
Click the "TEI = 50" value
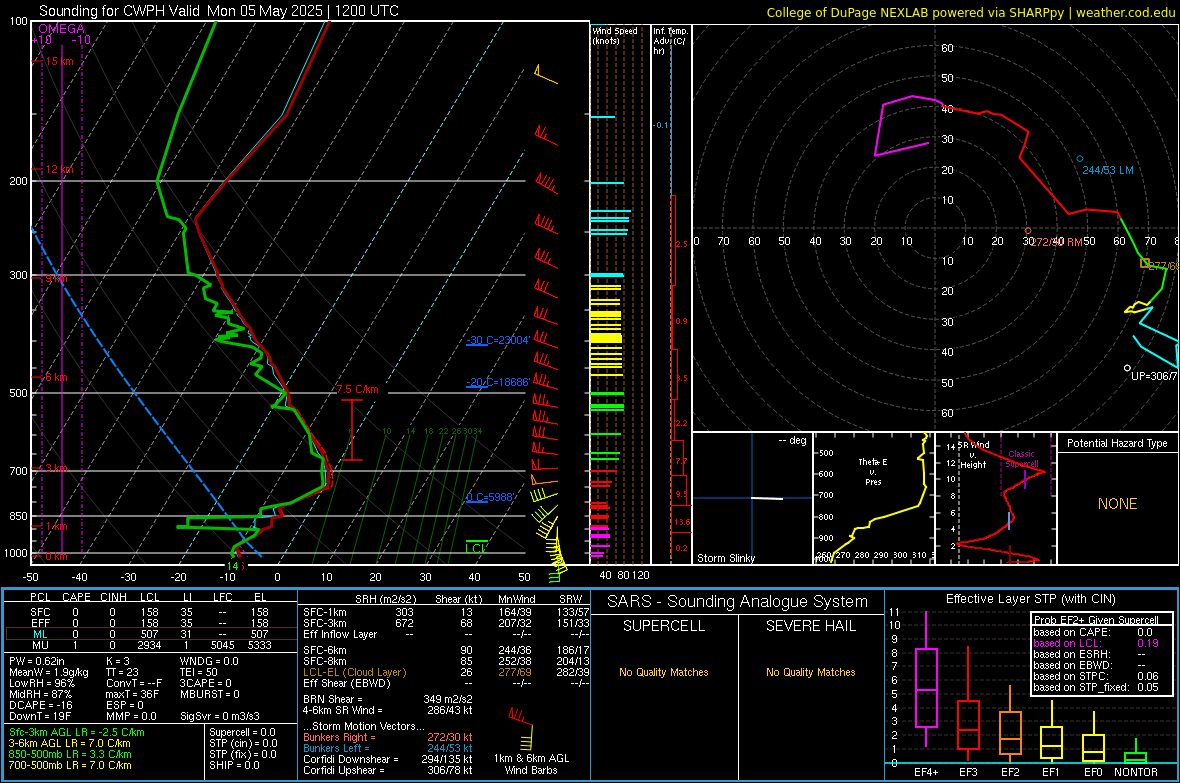pyautogui.click(x=199, y=672)
